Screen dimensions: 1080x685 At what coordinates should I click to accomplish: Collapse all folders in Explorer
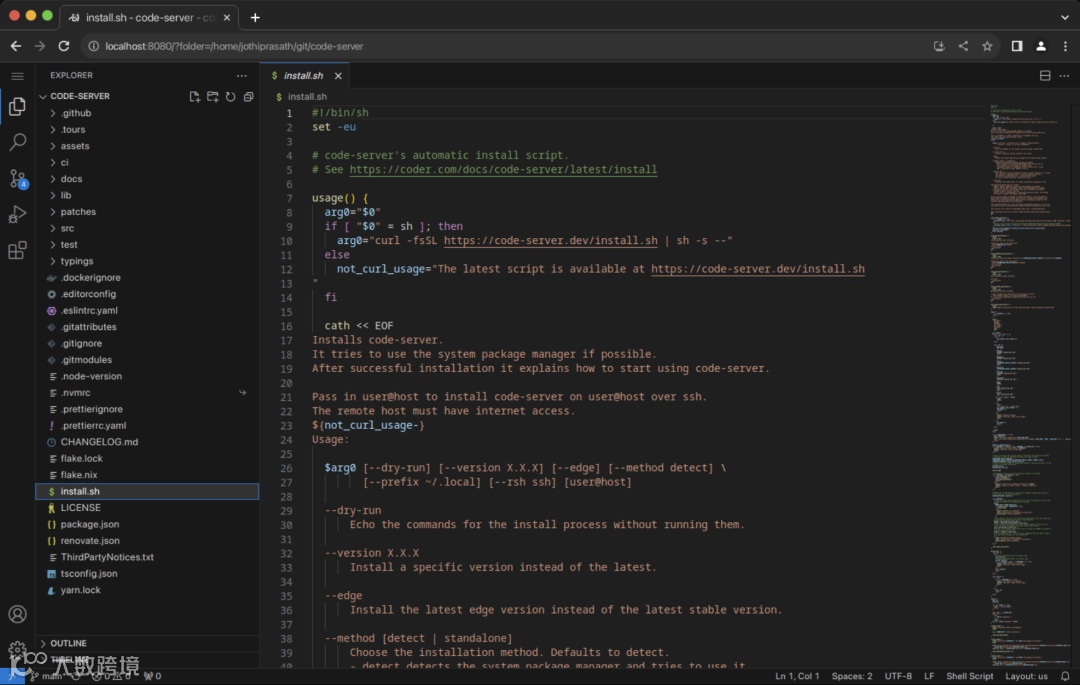pos(247,97)
